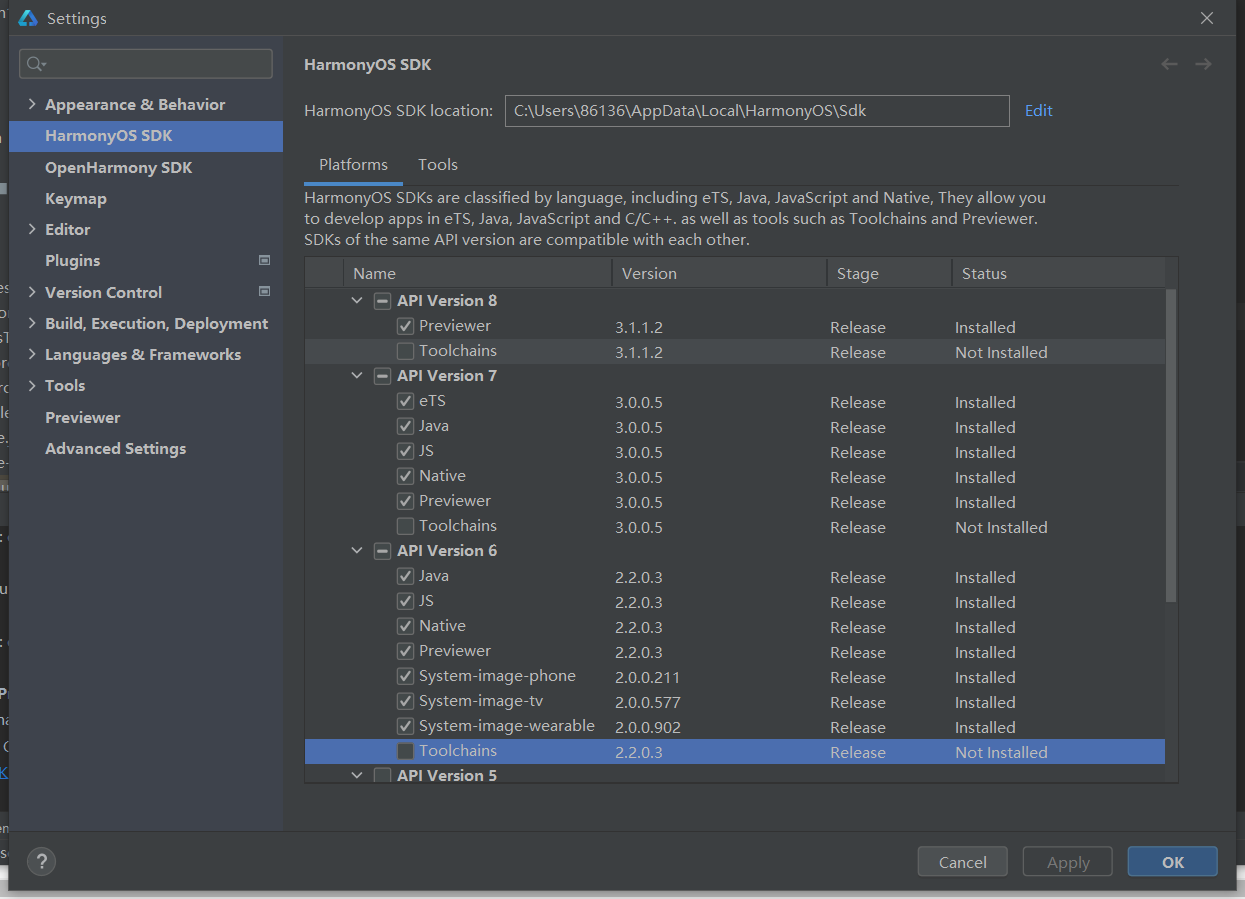Collapse the API Version 6 group

[357, 551]
